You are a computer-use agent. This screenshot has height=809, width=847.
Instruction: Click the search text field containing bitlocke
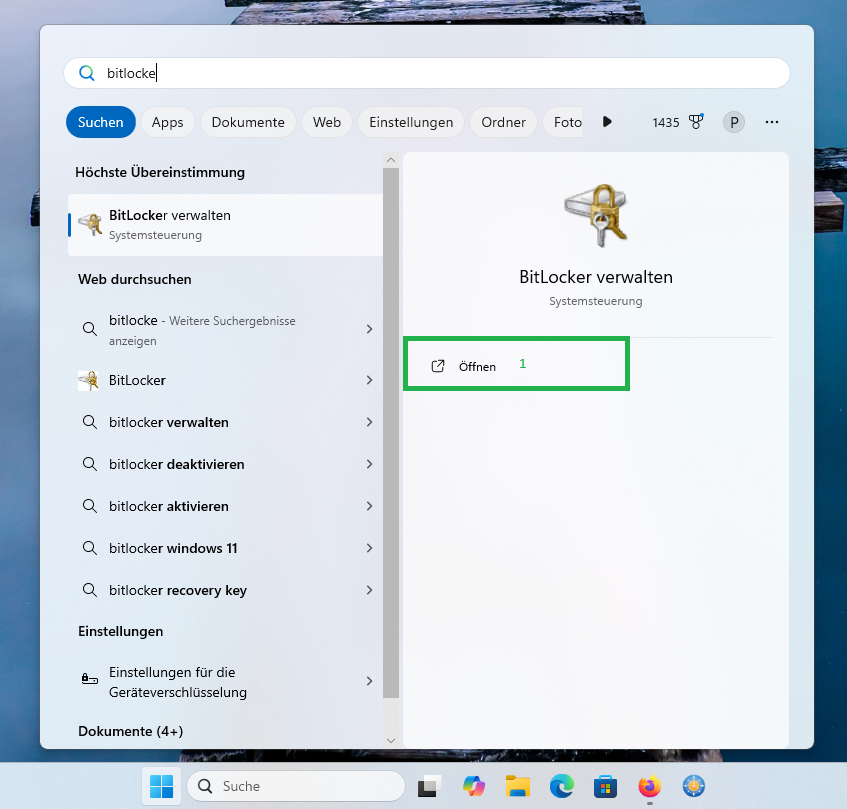427,73
